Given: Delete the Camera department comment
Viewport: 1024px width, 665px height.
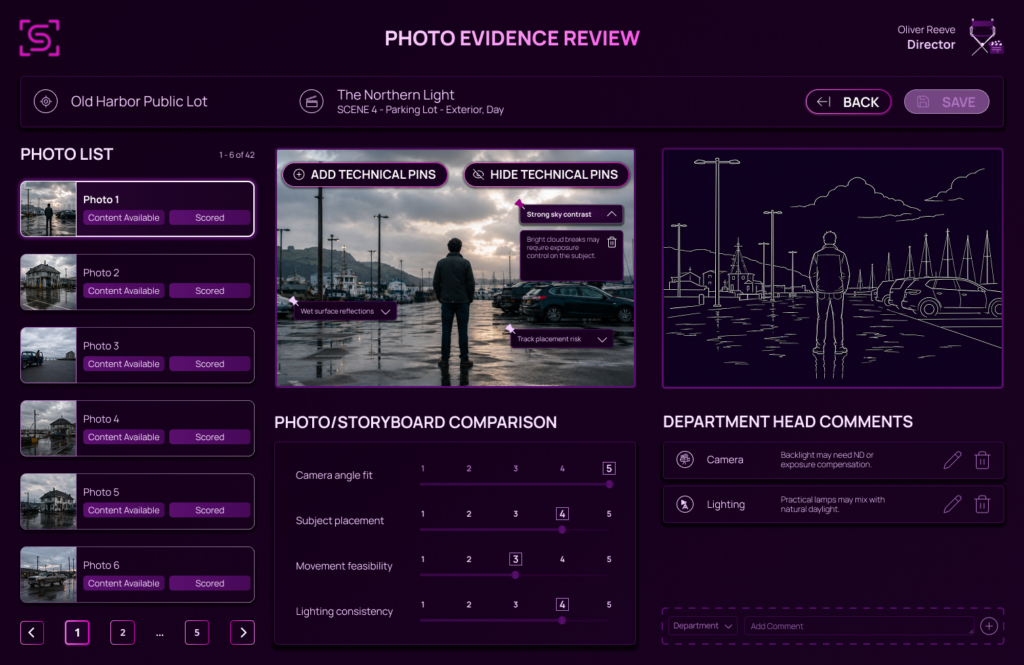Looking at the screenshot, I should coord(982,460).
